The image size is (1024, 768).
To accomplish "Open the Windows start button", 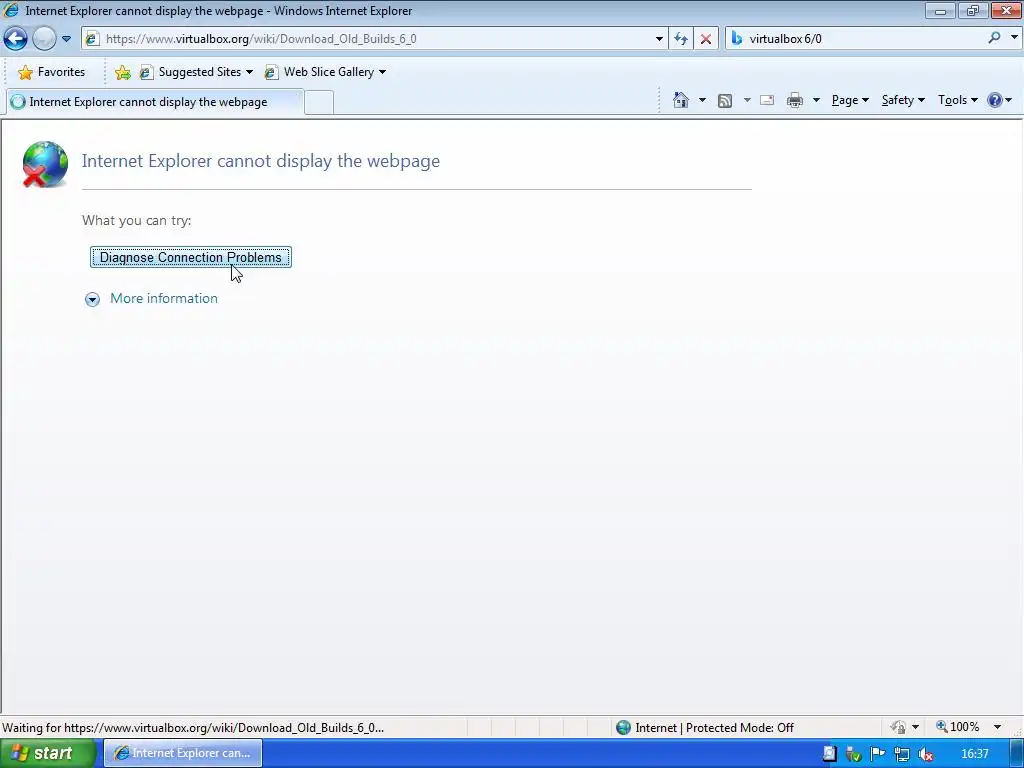I will coord(48,753).
